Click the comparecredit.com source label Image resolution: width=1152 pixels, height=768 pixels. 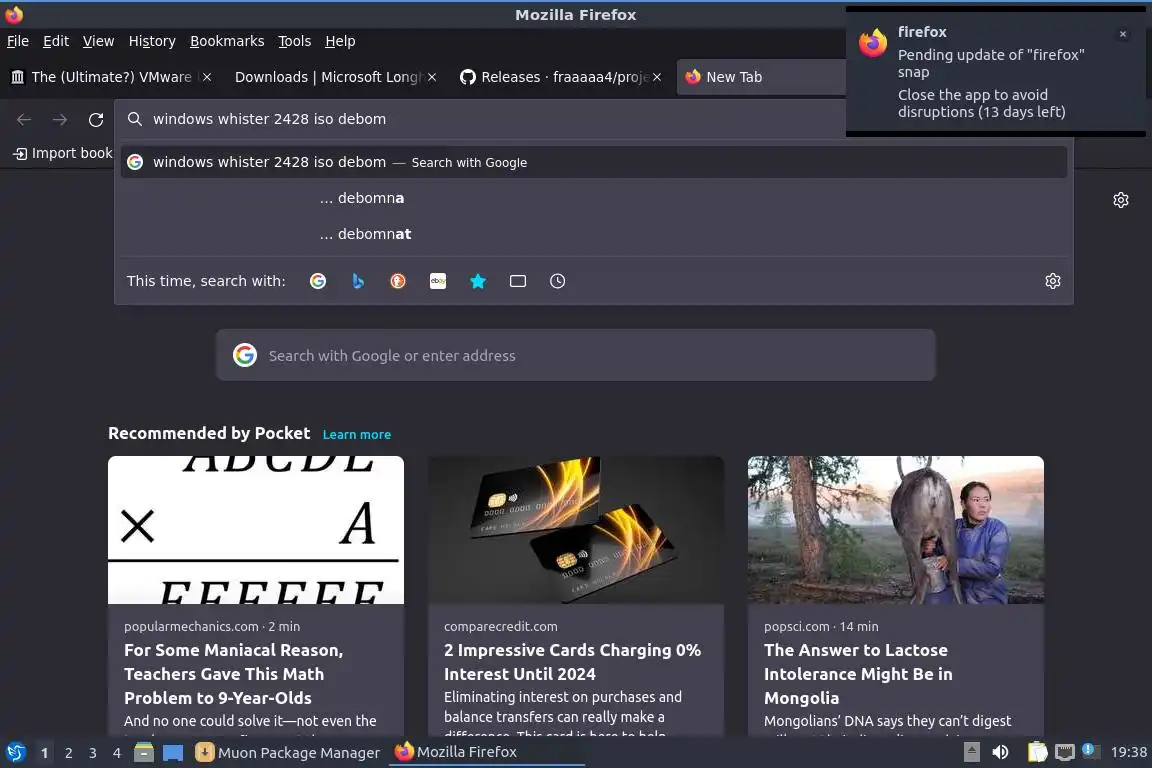pos(500,627)
